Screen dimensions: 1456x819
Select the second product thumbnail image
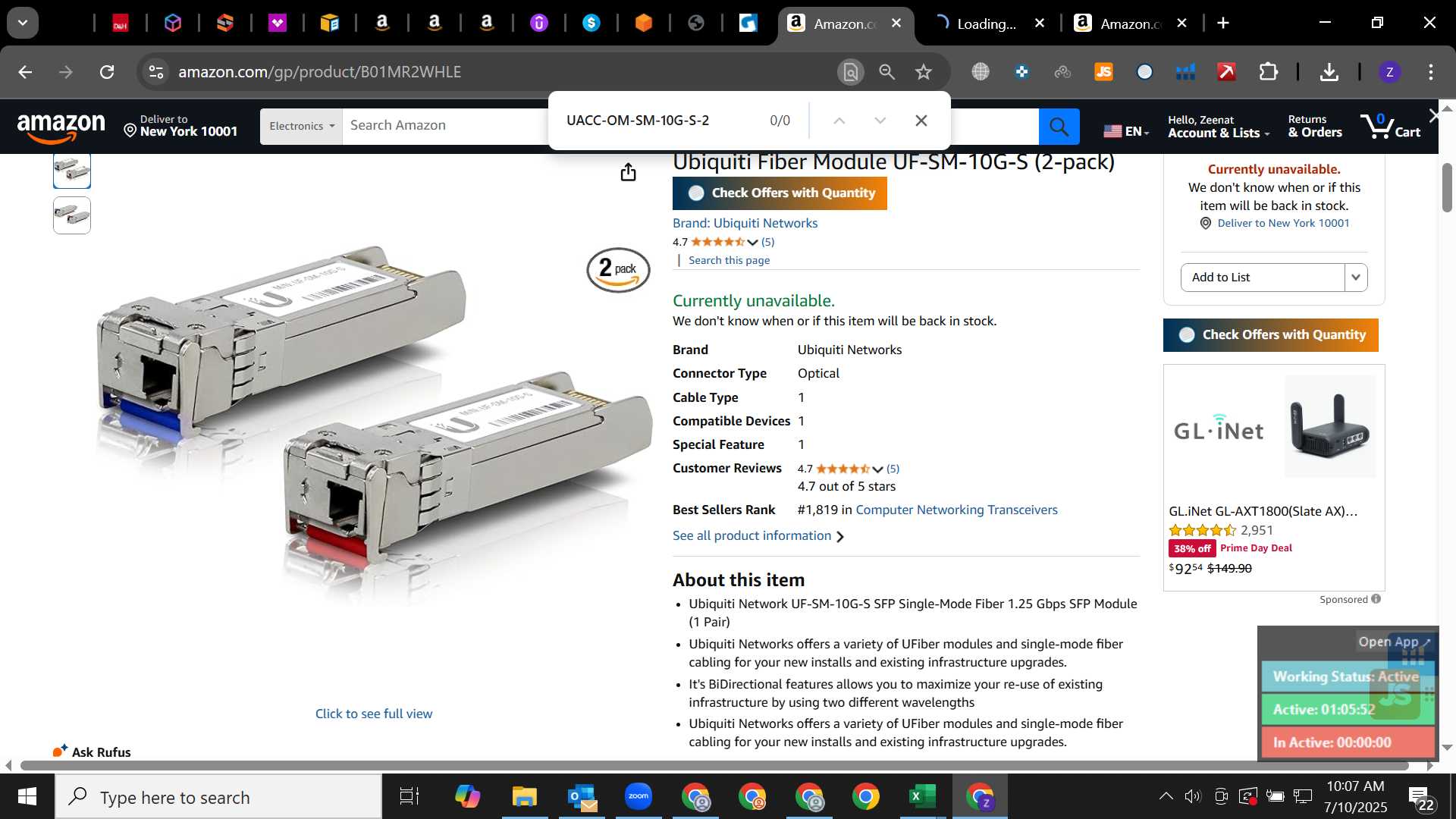click(72, 215)
